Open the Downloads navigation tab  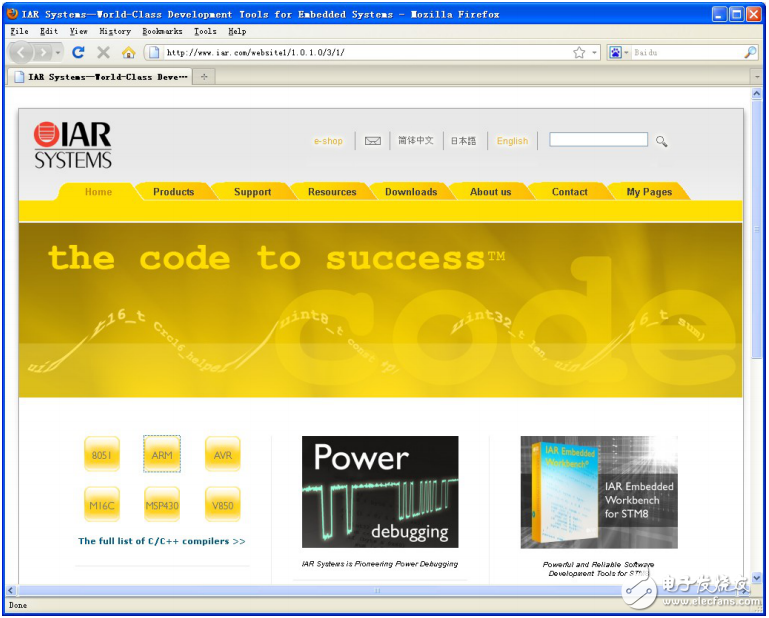(x=410, y=192)
